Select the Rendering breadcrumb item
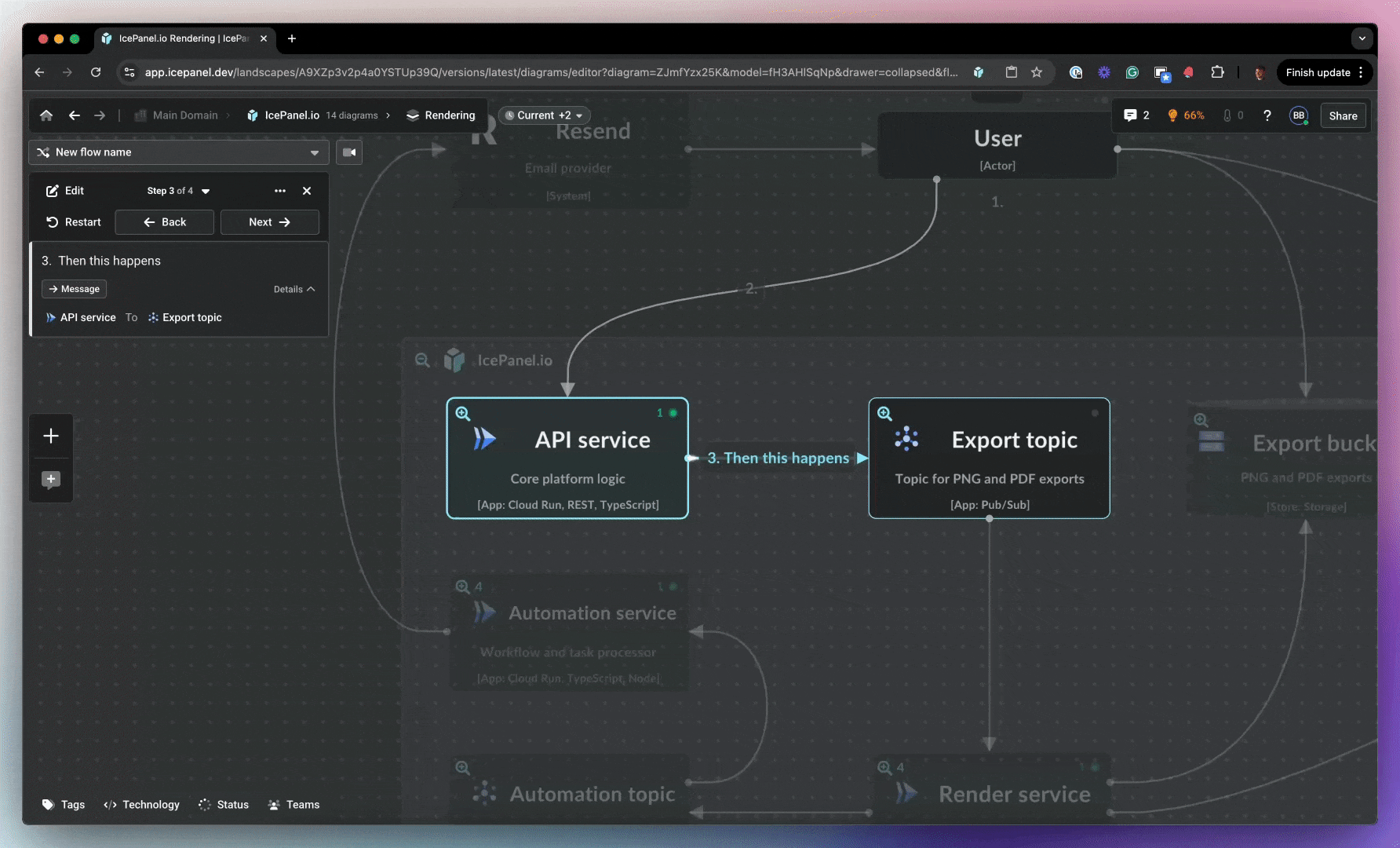The width and height of the screenshot is (1400, 848). [x=441, y=115]
